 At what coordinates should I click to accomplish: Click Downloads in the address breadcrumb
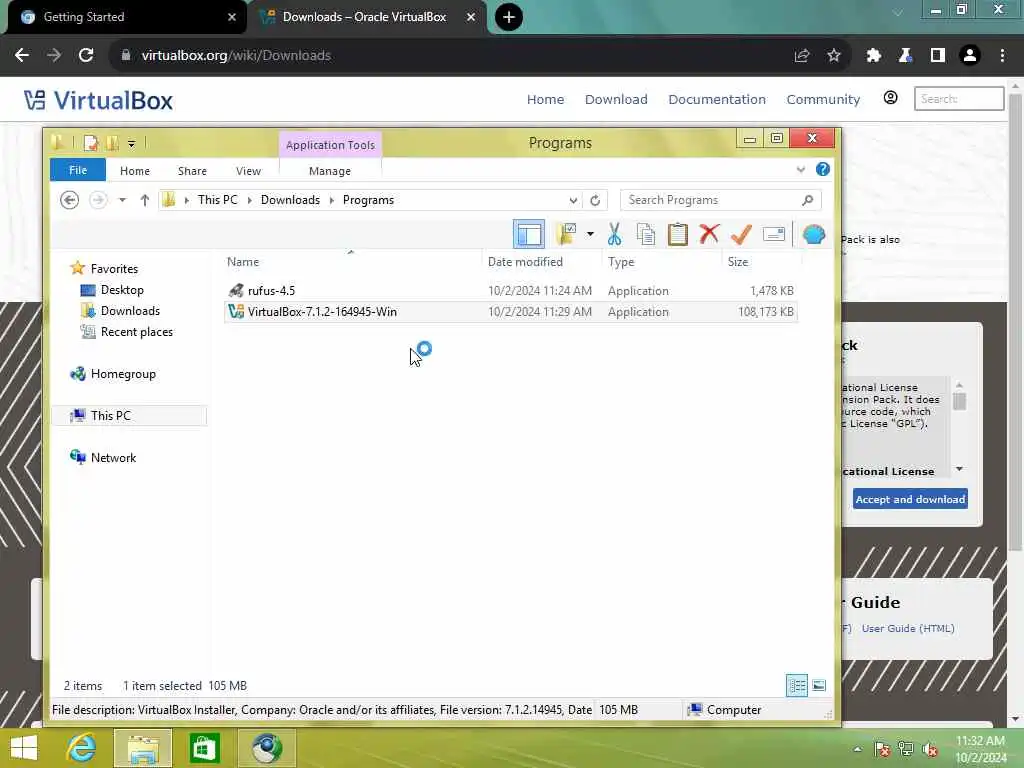pos(290,200)
